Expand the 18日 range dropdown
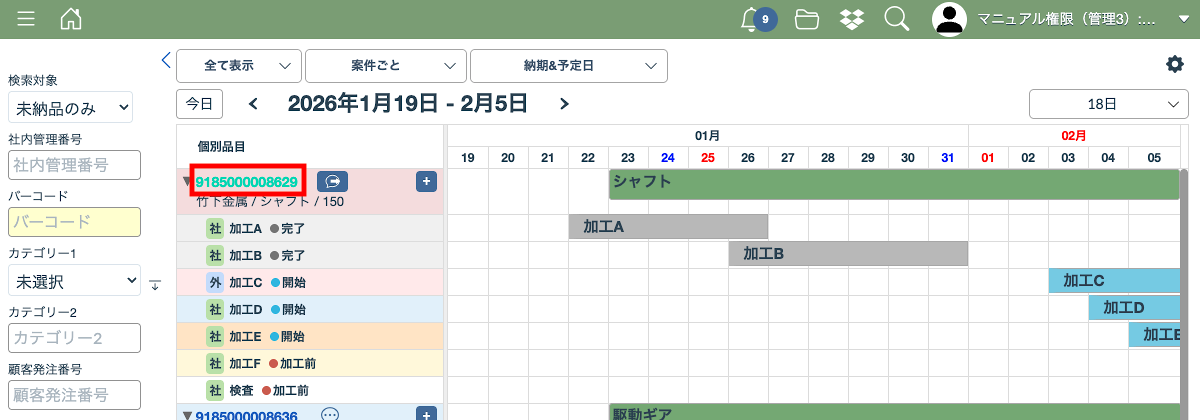The height and width of the screenshot is (420, 1200). pyautogui.click(x=1108, y=103)
